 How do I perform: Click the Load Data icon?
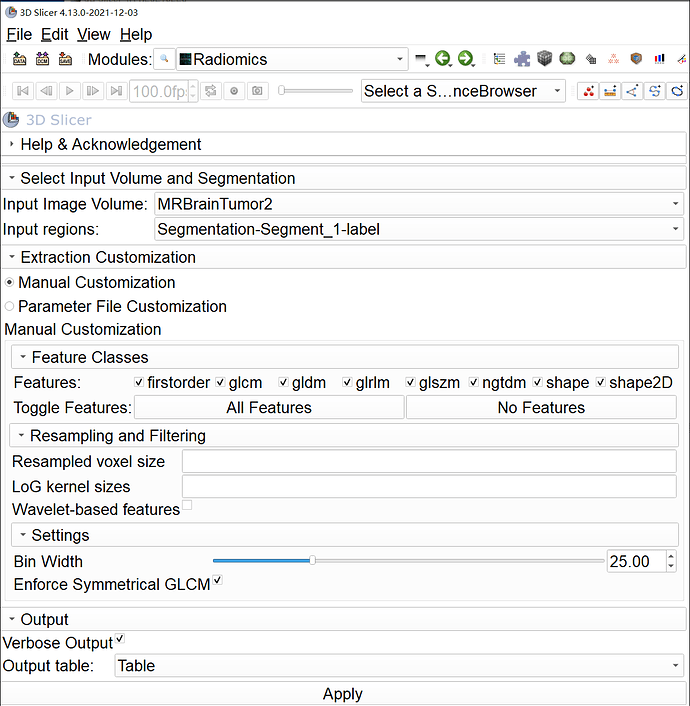pyautogui.click(x=19, y=59)
